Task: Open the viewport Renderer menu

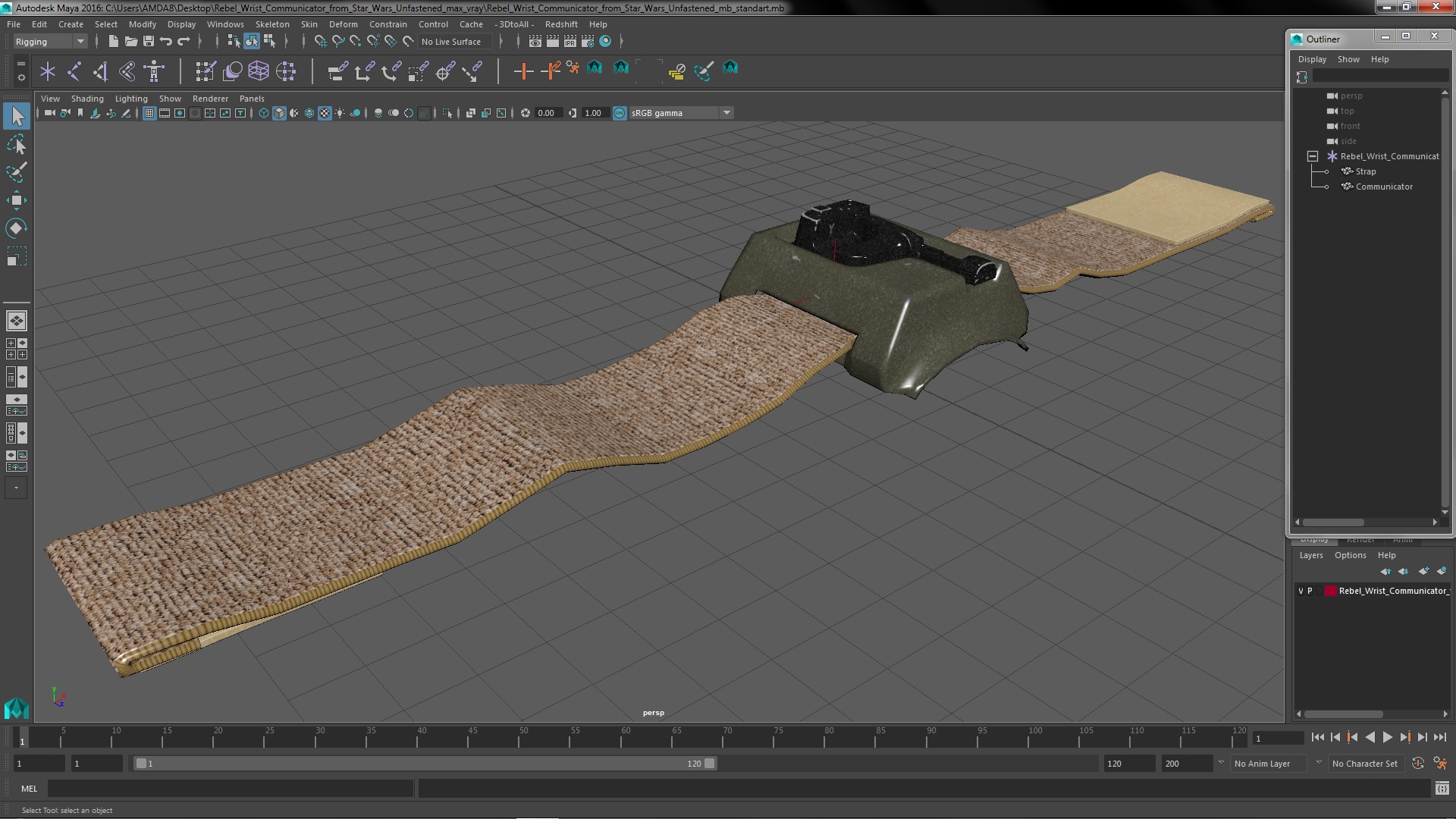Action: [210, 99]
